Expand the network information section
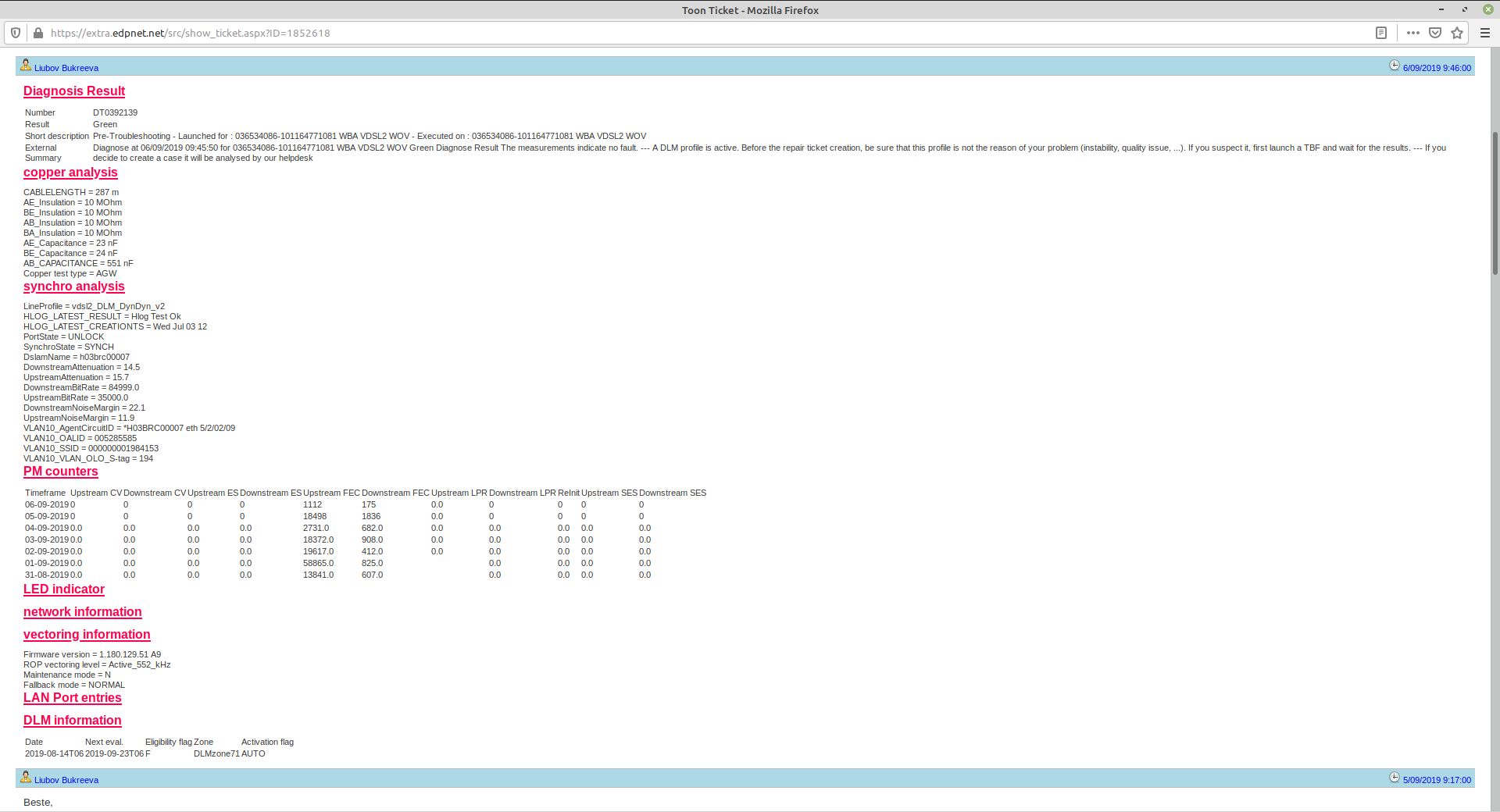The image size is (1500, 812). coord(83,612)
